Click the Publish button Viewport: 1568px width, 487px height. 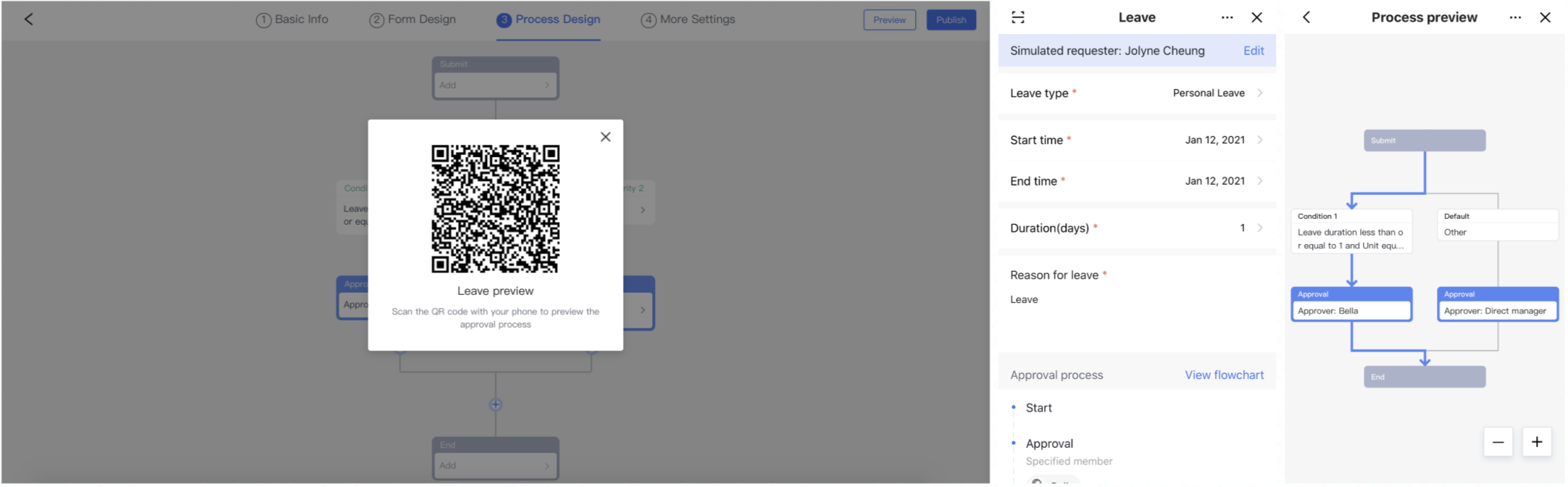coord(951,20)
